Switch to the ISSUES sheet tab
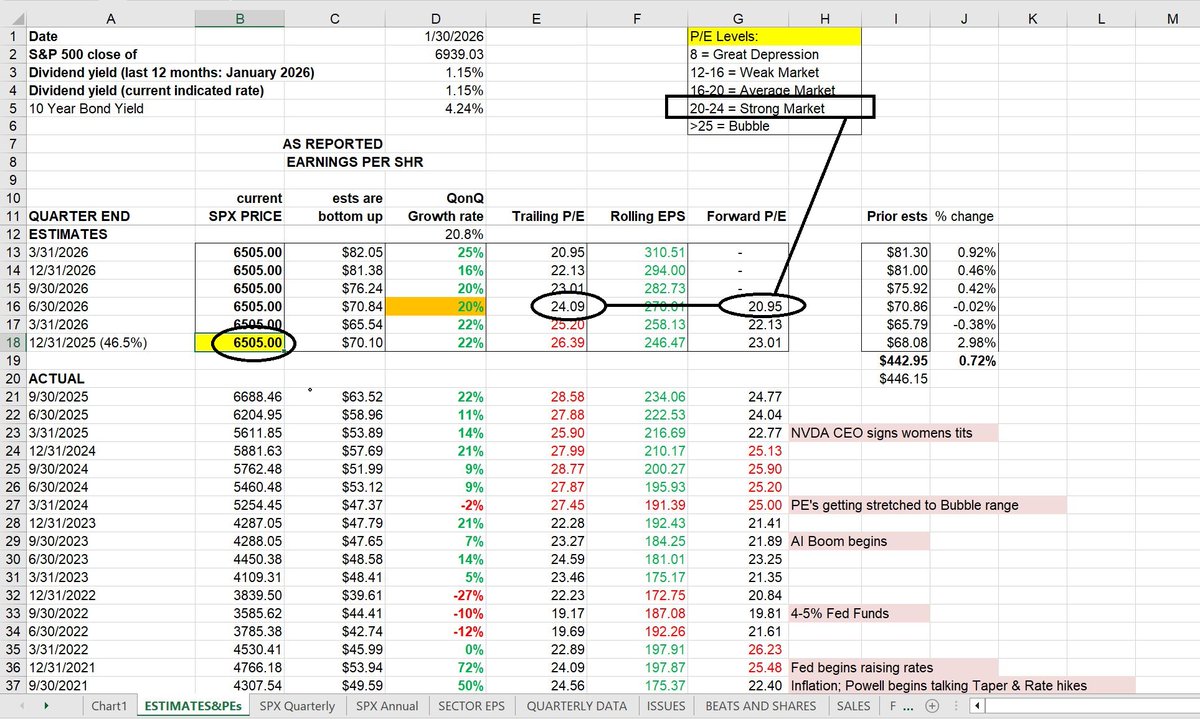This screenshot has height=719, width=1200. coord(666,705)
